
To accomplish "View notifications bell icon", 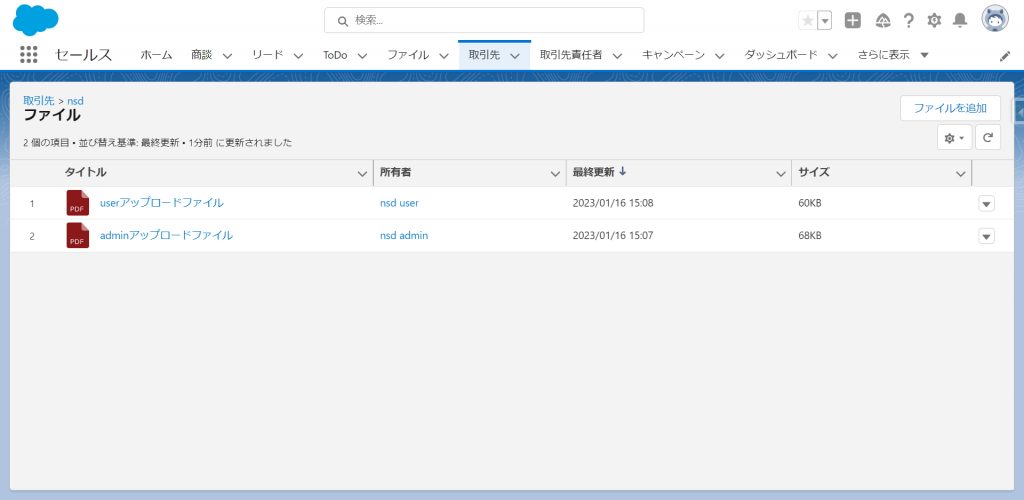I will click(x=960, y=20).
